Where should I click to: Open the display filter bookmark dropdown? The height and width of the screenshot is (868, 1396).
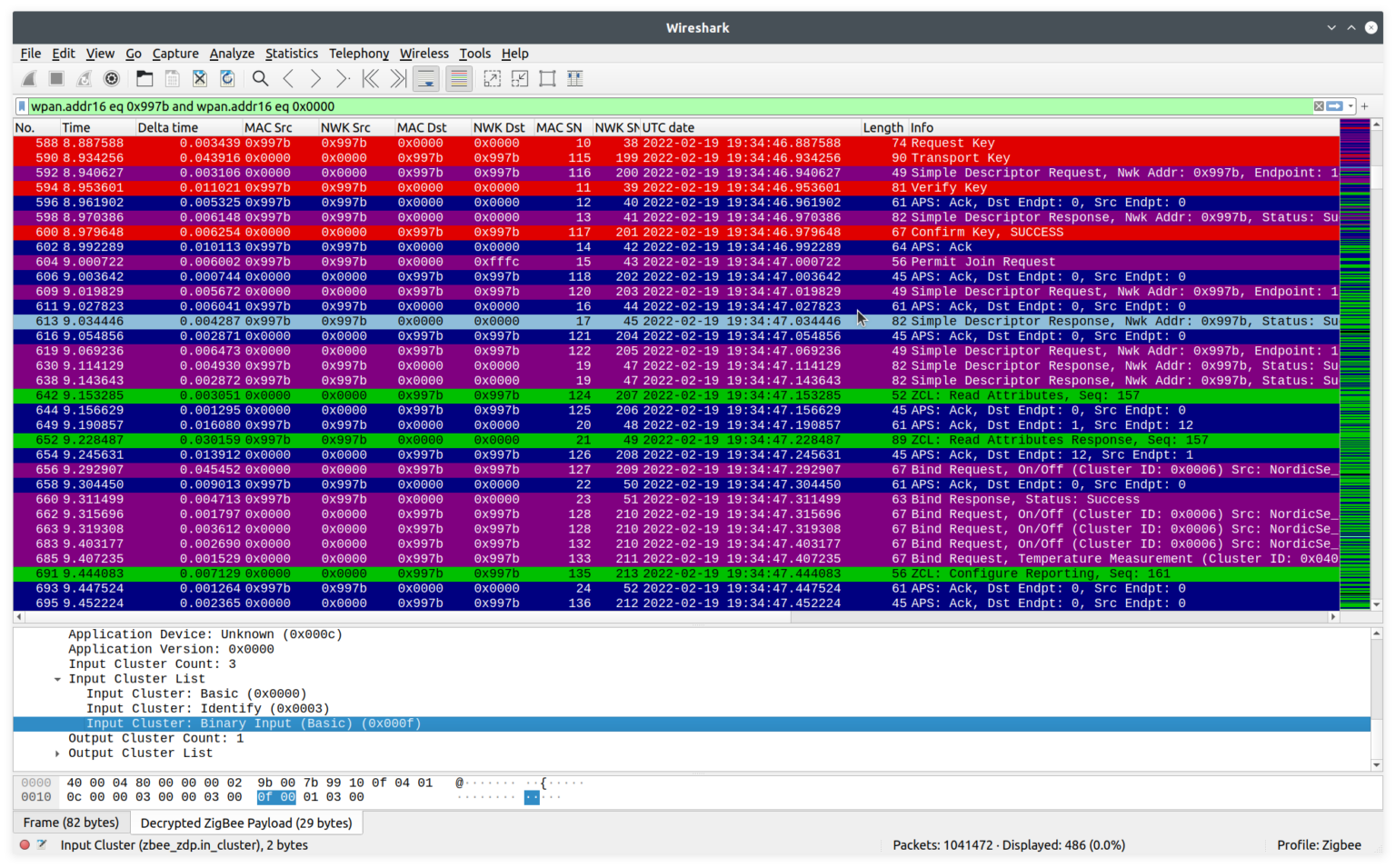pyautogui.click(x=20, y=106)
